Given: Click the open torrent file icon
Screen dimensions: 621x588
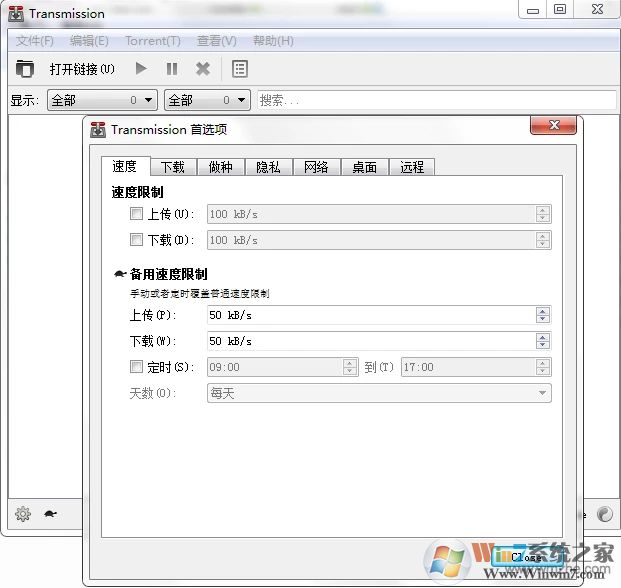Looking at the screenshot, I should point(25,69).
